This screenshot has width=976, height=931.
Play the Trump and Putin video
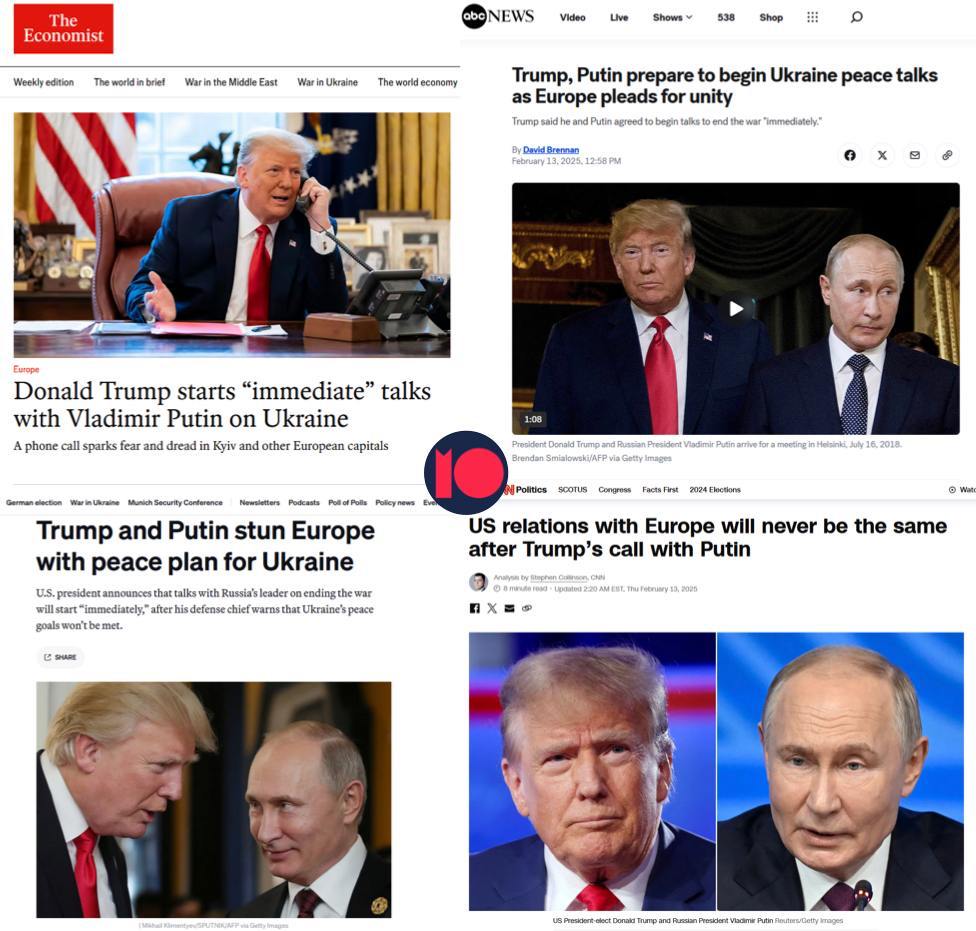coord(736,309)
